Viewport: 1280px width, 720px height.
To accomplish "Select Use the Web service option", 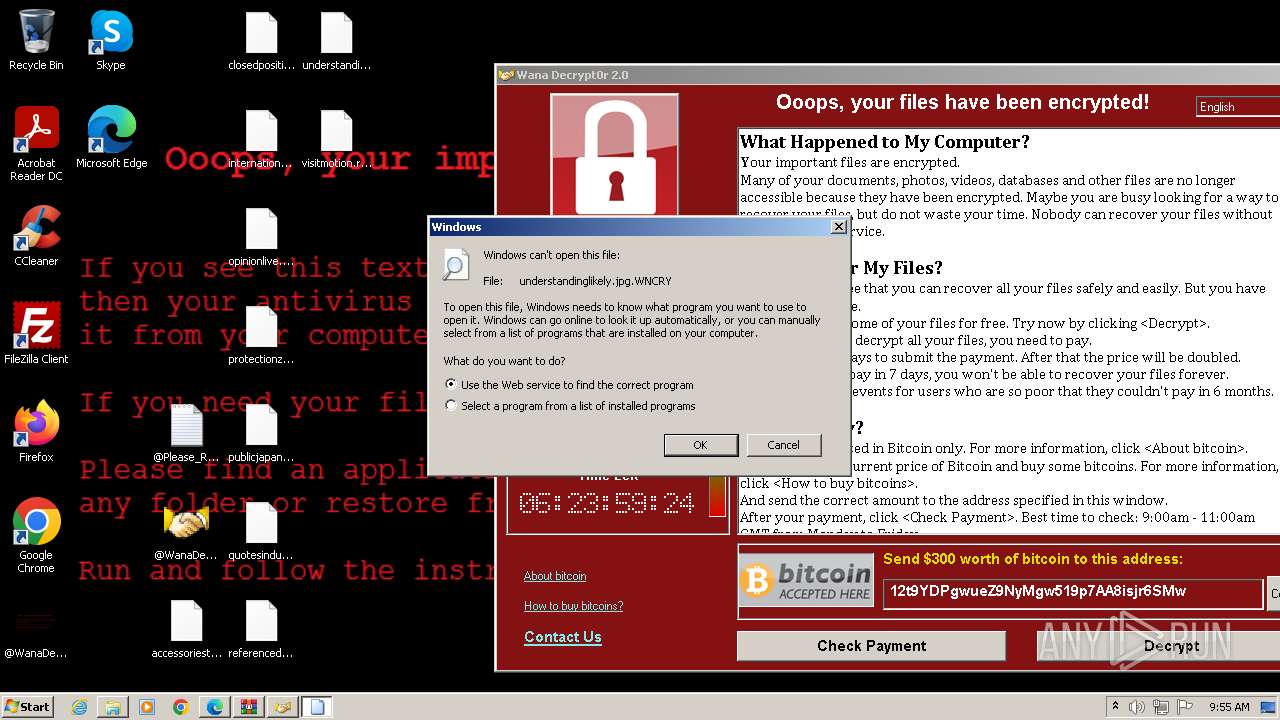I will 570,385.
